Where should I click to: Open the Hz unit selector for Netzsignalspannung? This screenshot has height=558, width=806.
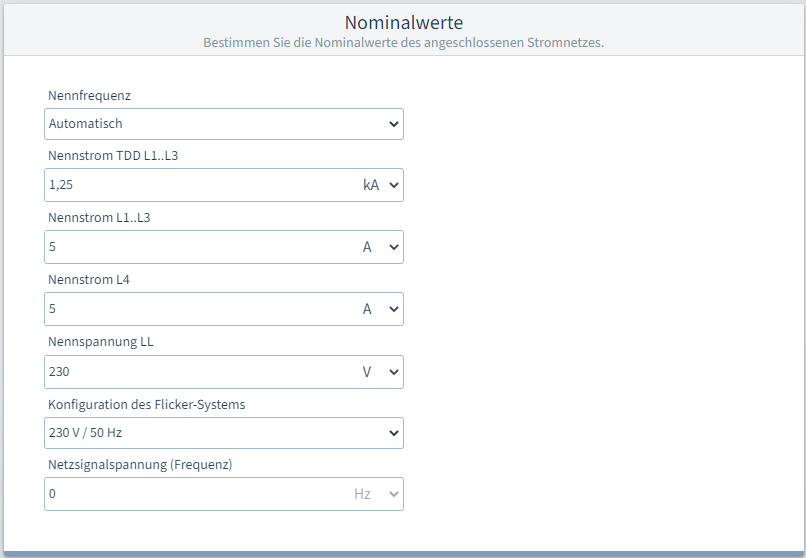click(376, 494)
